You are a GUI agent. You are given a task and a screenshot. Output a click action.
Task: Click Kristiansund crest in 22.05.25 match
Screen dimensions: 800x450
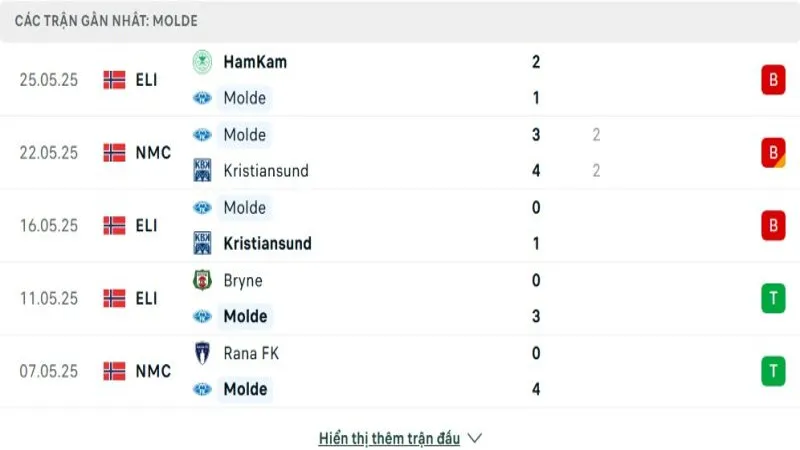(202, 171)
